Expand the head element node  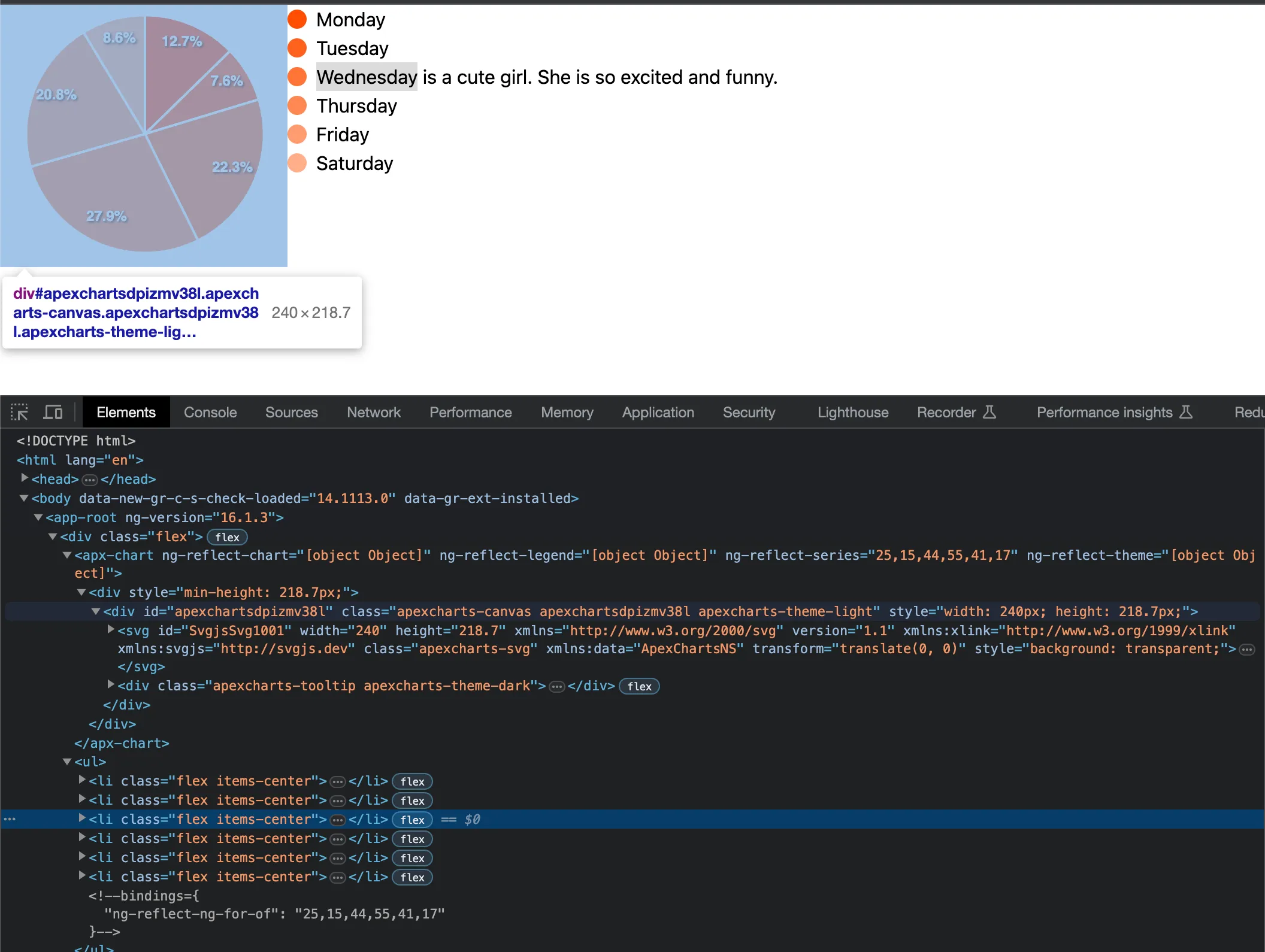pyautogui.click(x=25, y=478)
